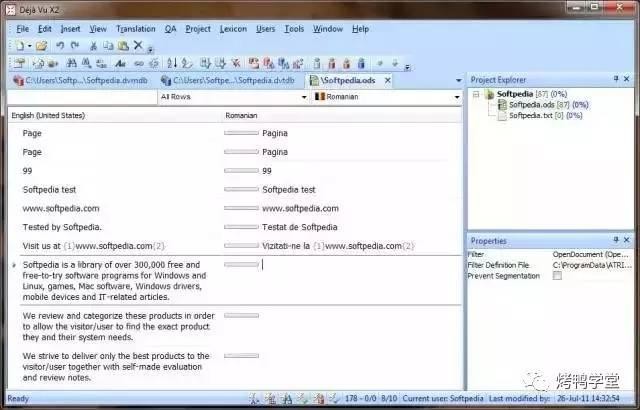Select Softpedia.txt in Project Explorer
The image size is (640, 410).
pos(530,115)
